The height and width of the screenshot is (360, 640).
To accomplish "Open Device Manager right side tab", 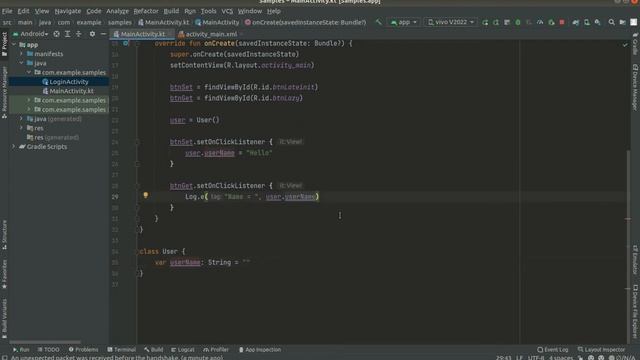I will [635, 87].
